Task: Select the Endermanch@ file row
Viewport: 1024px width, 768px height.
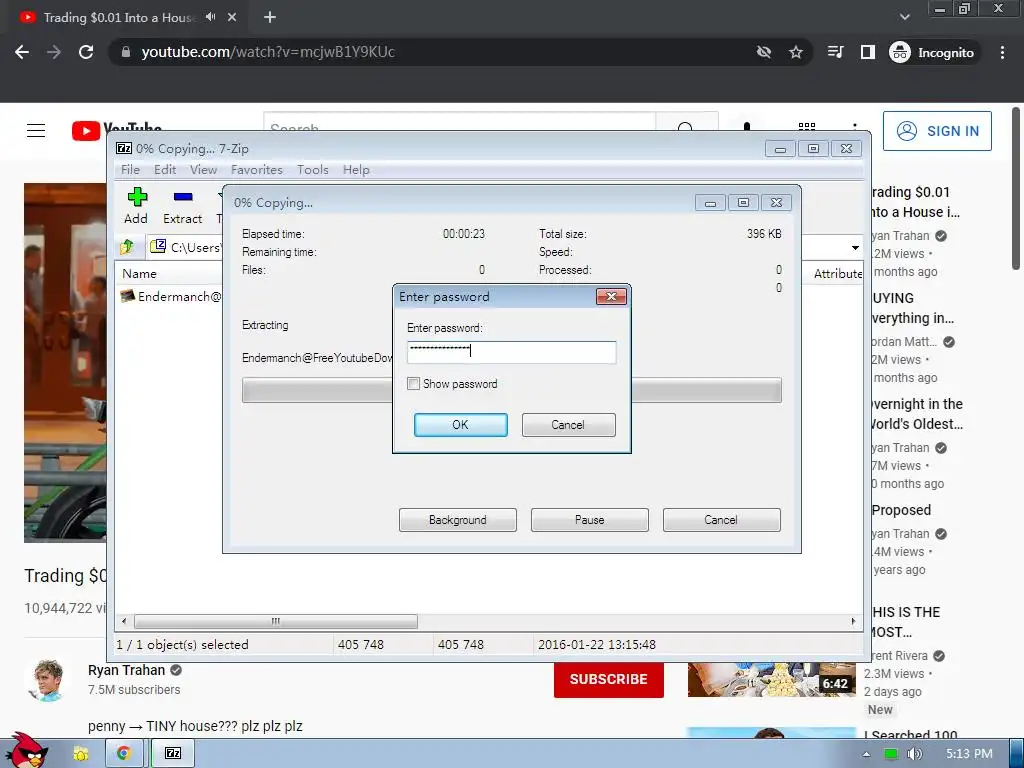Action: [x=172, y=296]
